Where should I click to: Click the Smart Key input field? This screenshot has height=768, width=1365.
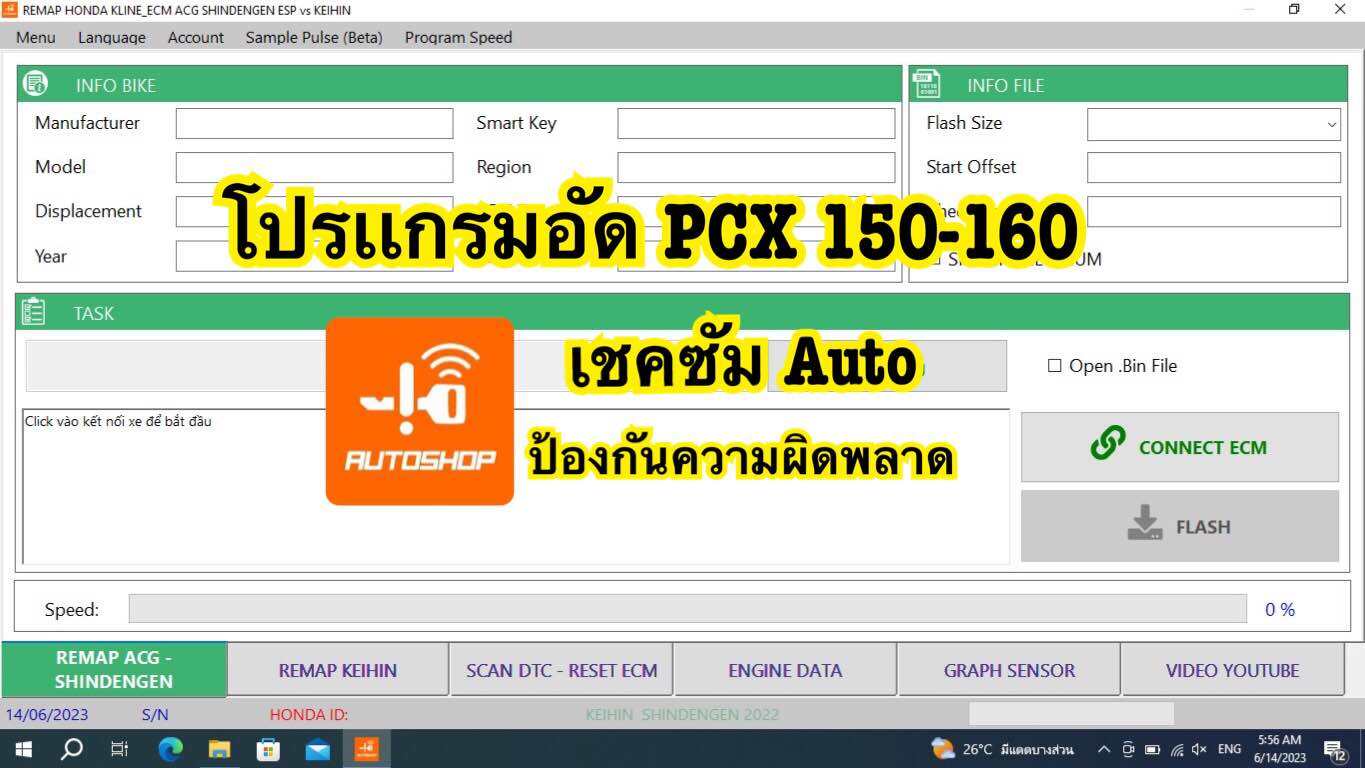tap(756, 124)
